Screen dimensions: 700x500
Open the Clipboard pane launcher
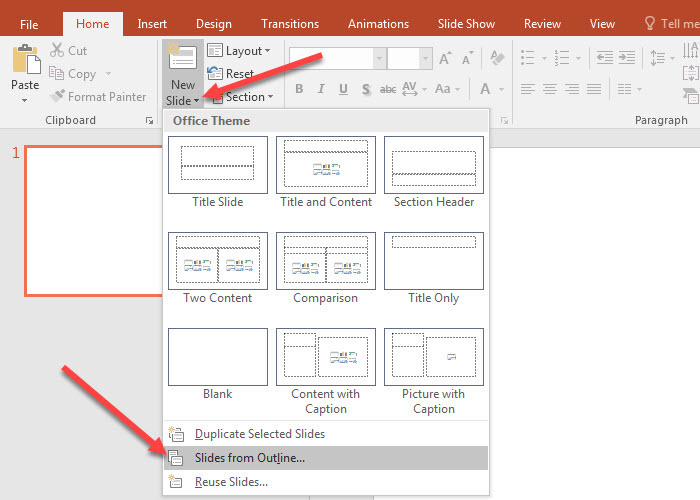[149, 121]
